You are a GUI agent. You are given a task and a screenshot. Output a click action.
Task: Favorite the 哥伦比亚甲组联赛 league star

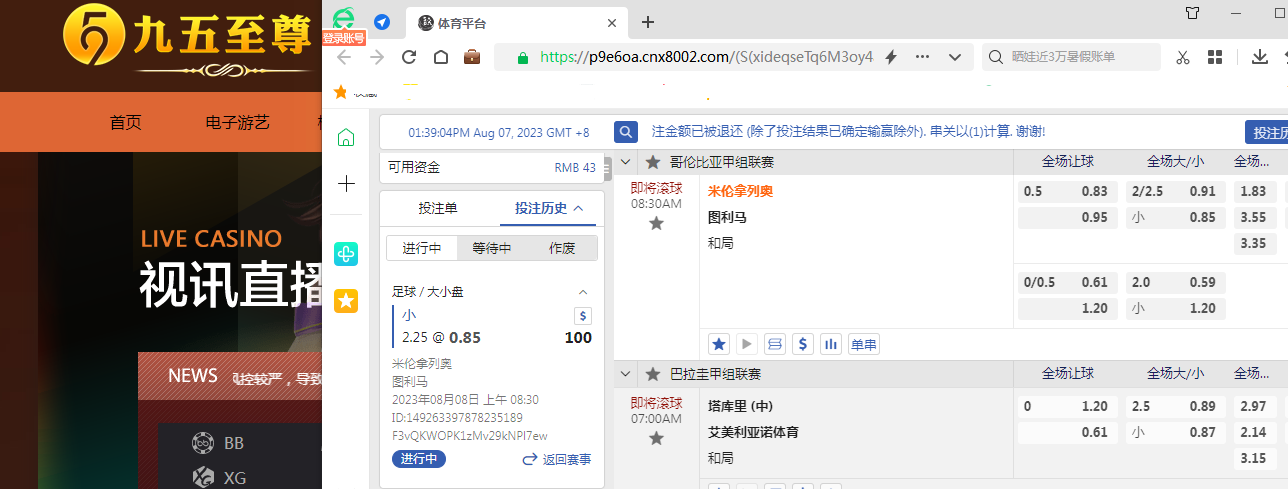(x=653, y=162)
